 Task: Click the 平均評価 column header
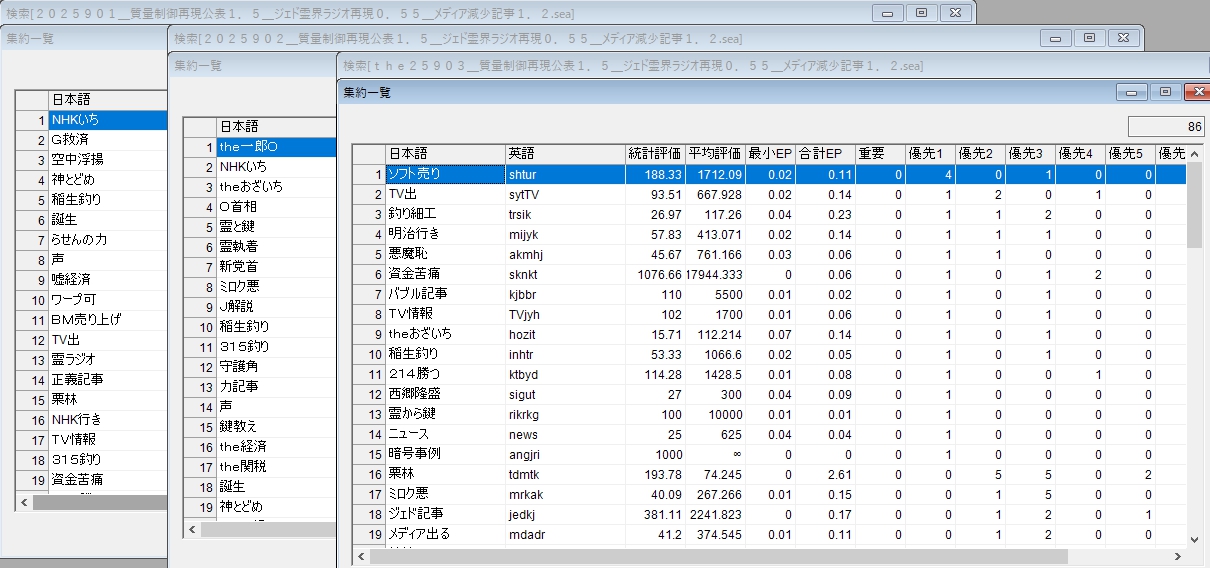[715, 154]
